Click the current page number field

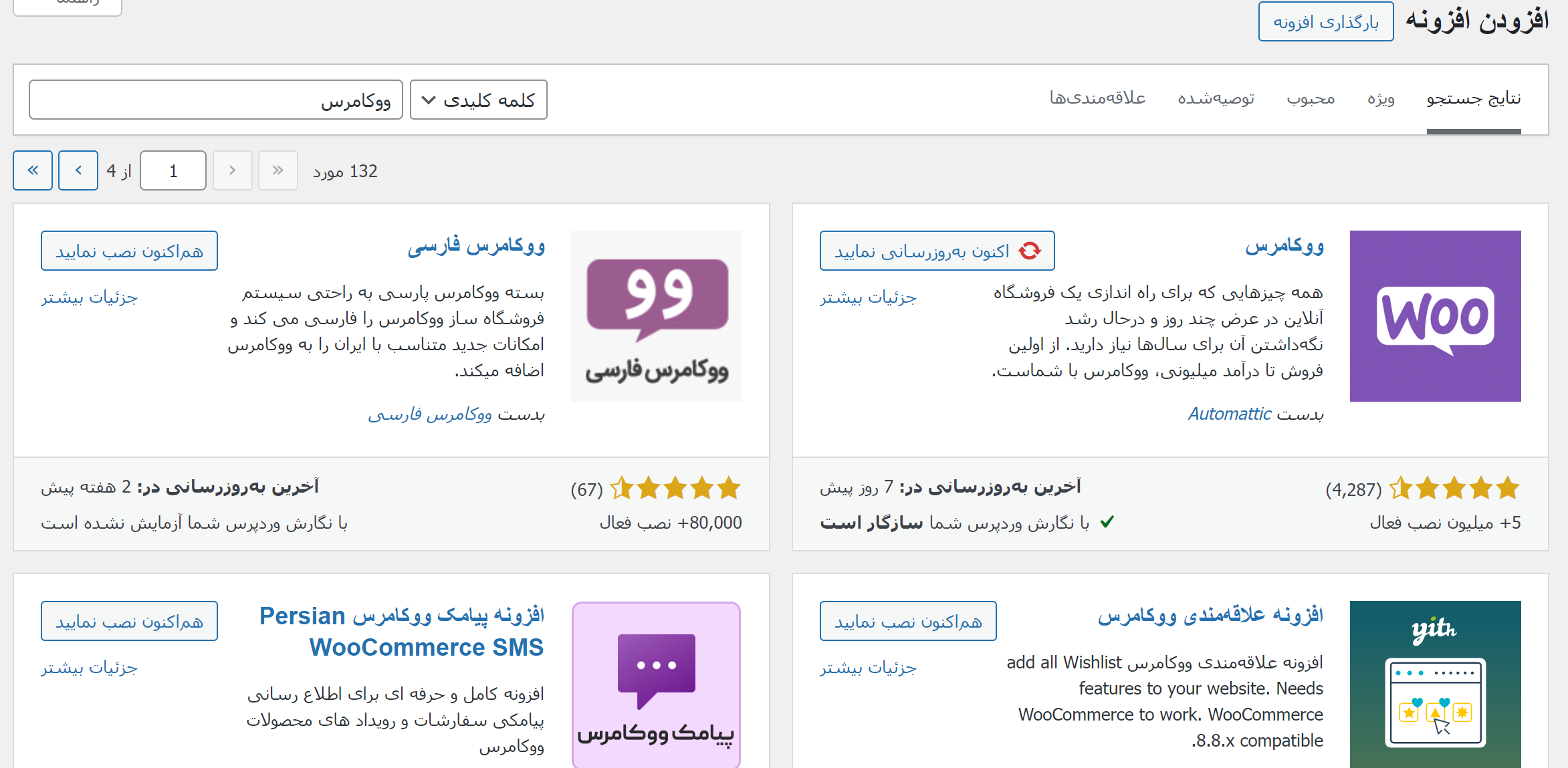tap(173, 170)
